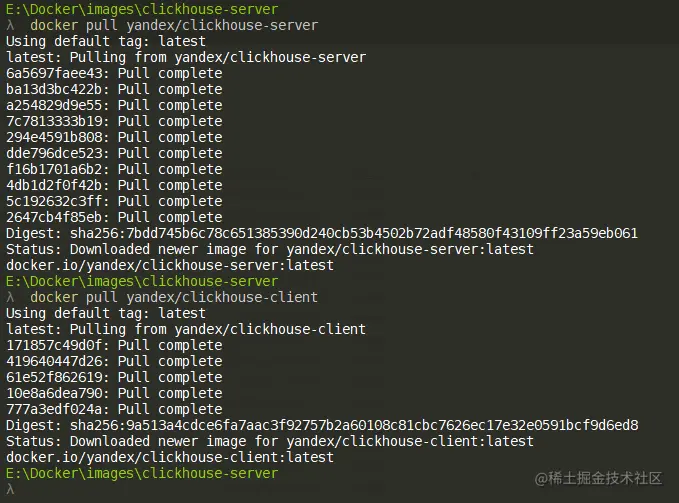Click the 'docker pull yandex/clickhouse-client' command line
The image size is (679, 503).
point(174,297)
